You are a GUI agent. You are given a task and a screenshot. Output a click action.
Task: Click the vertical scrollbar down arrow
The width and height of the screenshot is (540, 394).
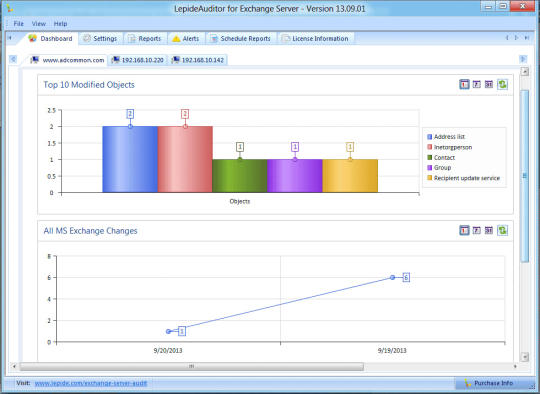(x=525, y=357)
